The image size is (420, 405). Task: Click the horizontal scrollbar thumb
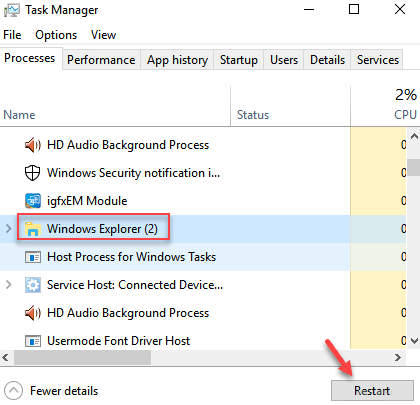pos(82,358)
